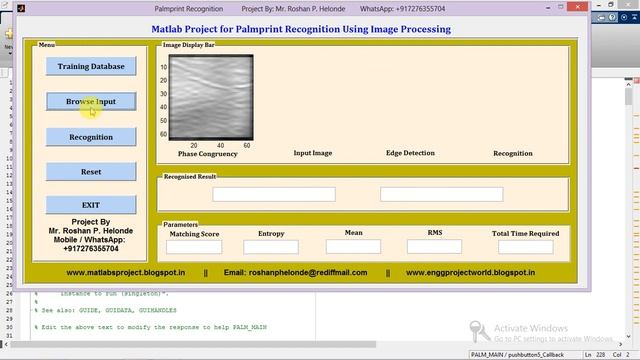Viewport: 640px width, 360px height.
Task: Click editor horizontal scrollbar thumb
Action: click(193, 344)
